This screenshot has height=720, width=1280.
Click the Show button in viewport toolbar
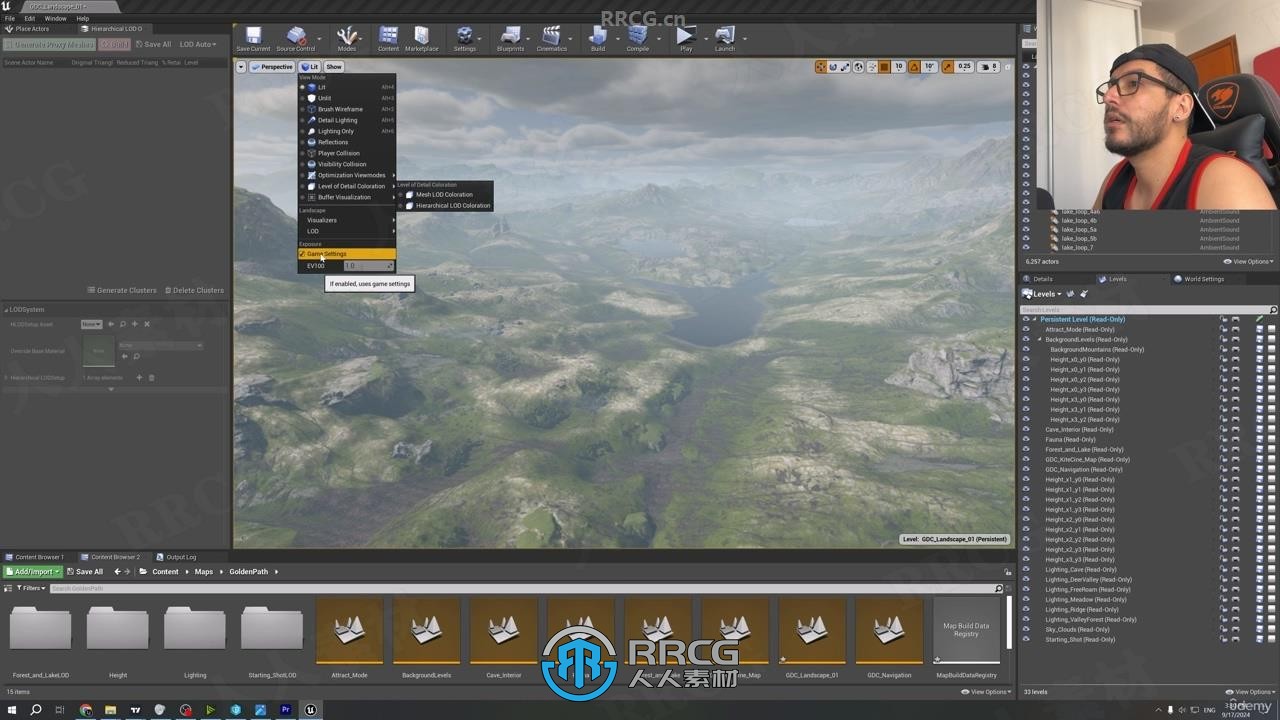tap(334, 67)
